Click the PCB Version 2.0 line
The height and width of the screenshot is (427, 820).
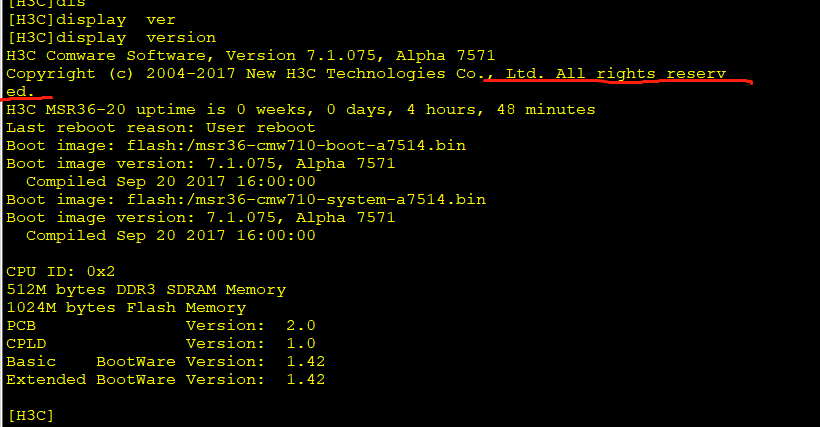coord(160,325)
